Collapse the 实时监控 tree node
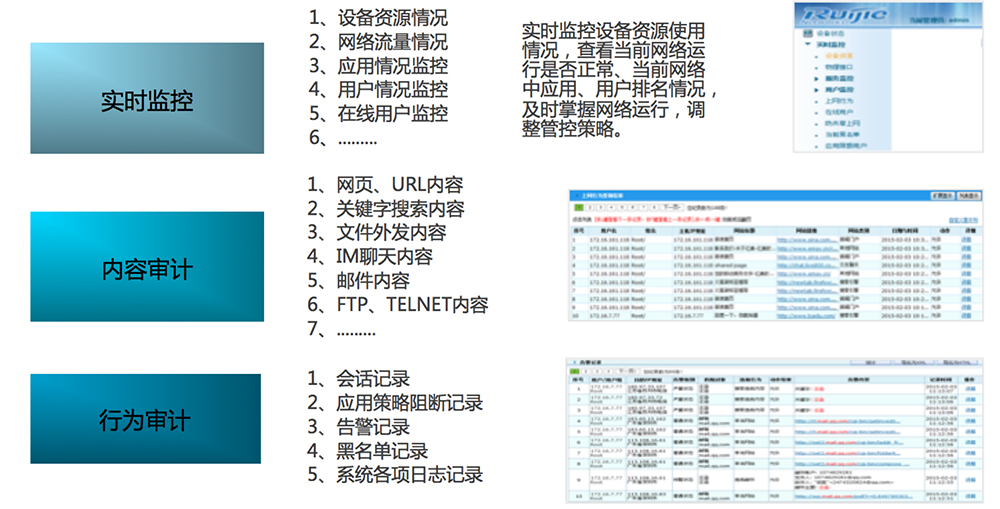 [x=808, y=45]
